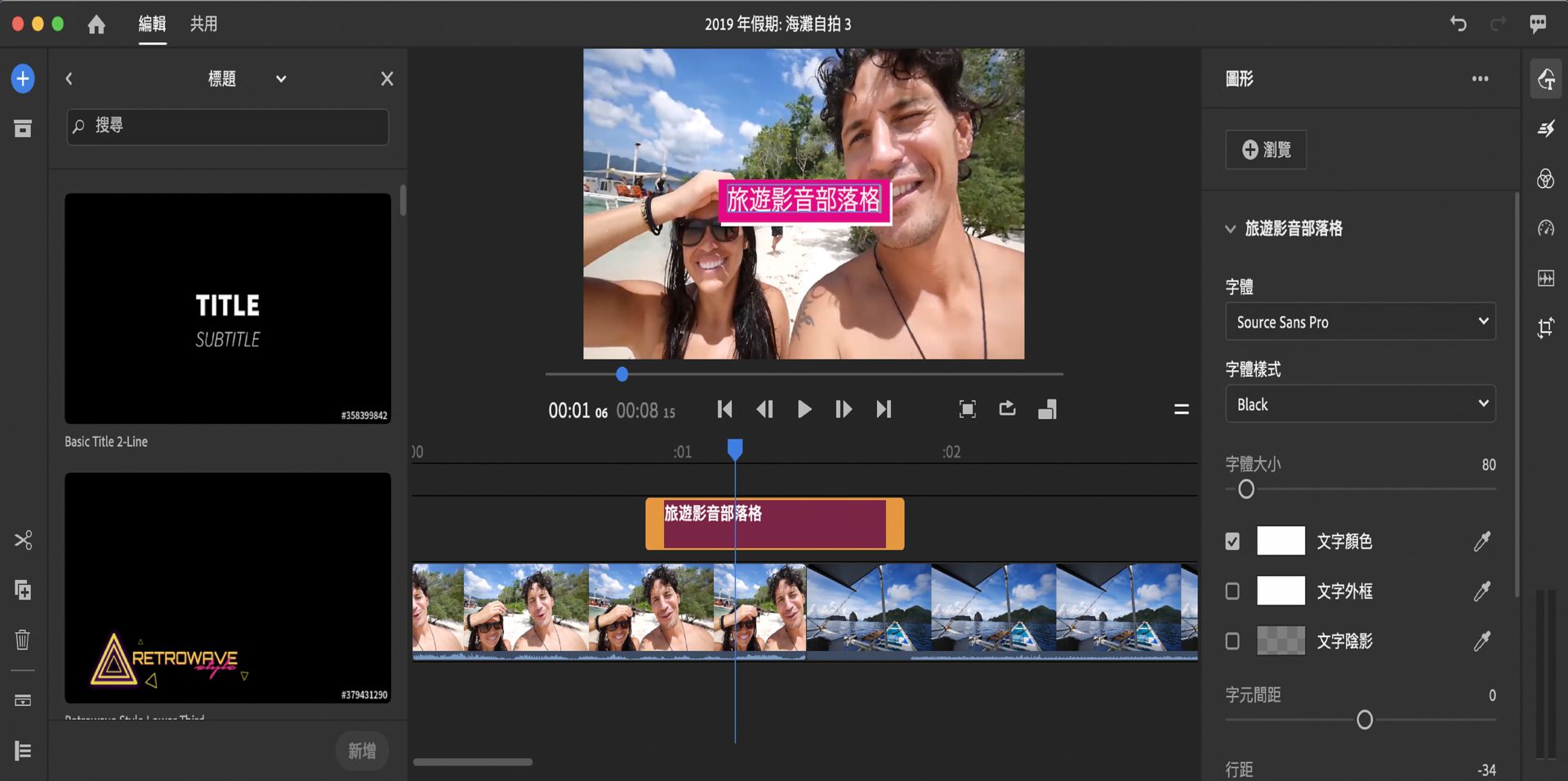The image size is (1568, 781).
Task: Jump to the end of the sequence
Action: tap(884, 409)
